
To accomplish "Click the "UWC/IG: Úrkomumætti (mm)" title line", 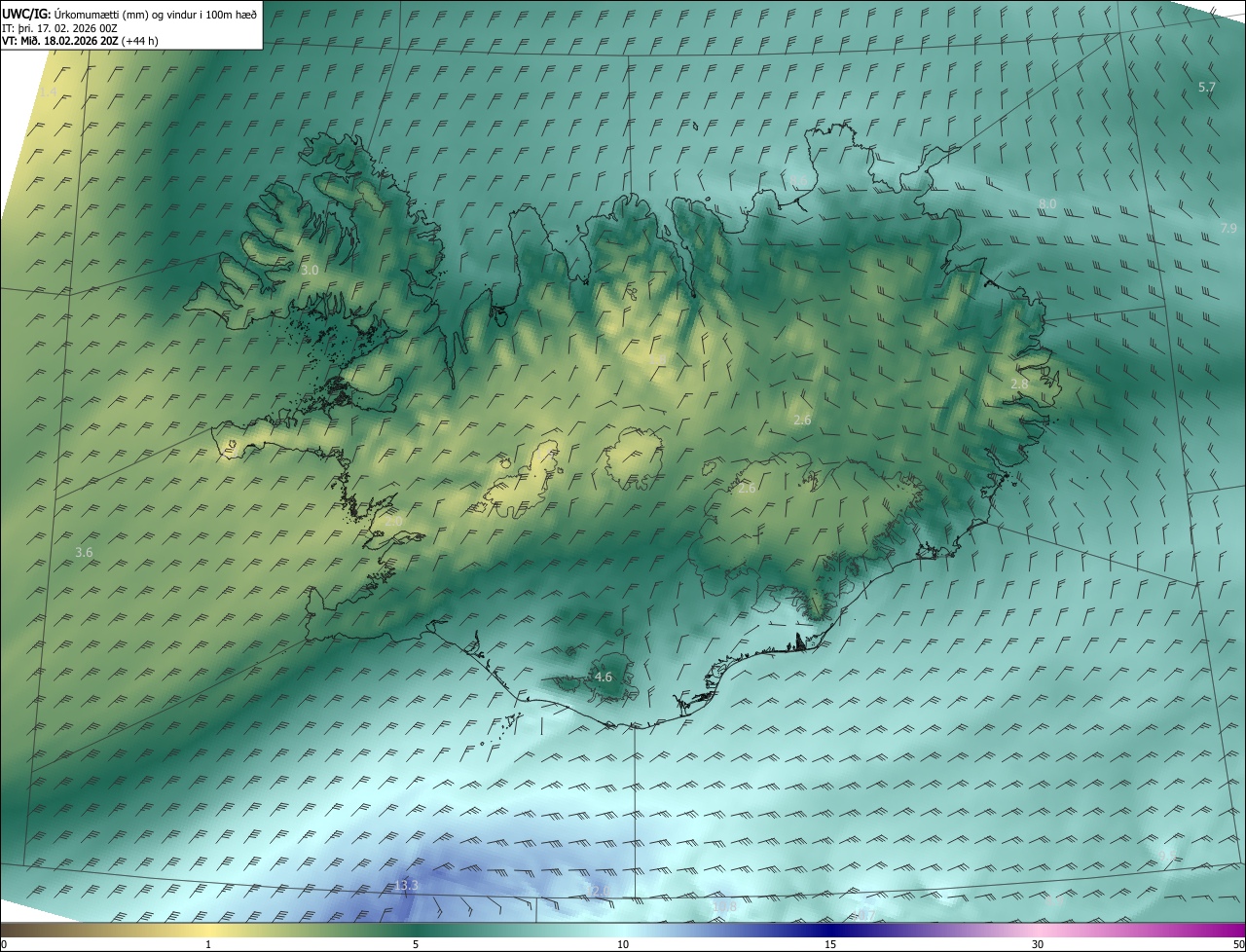I will [x=130, y=13].
